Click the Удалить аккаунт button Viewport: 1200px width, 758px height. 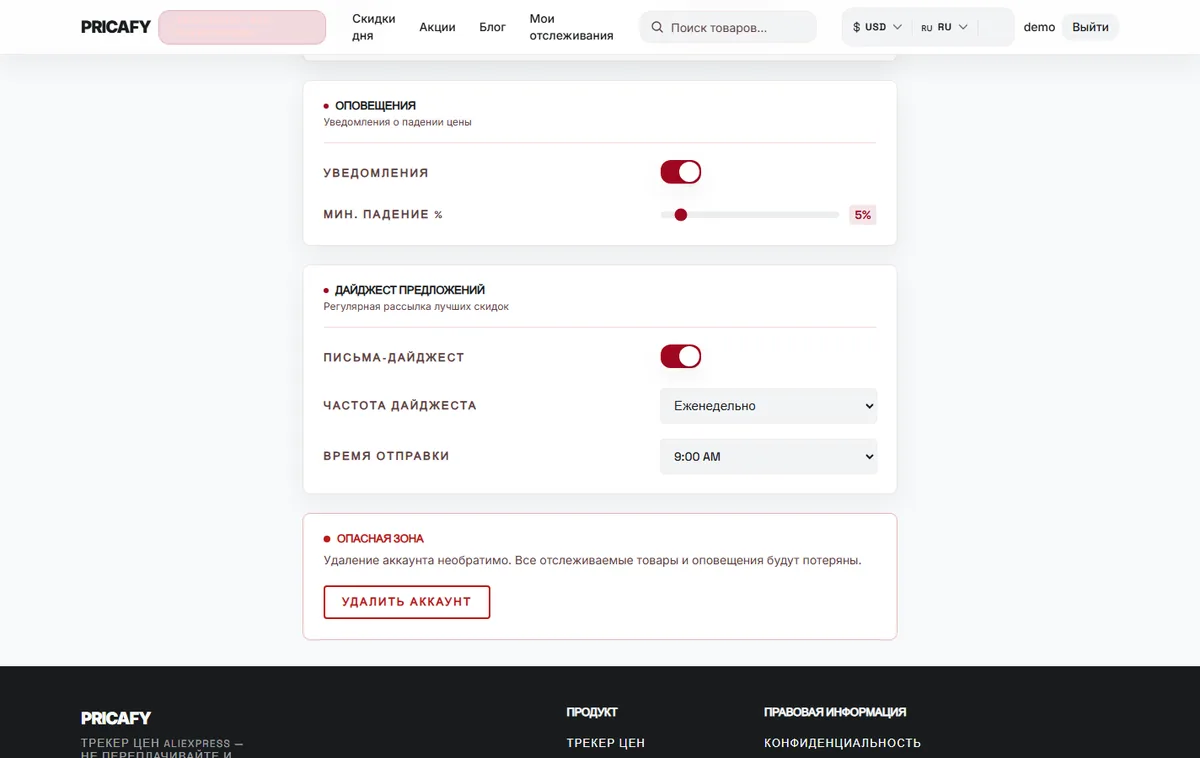point(407,602)
